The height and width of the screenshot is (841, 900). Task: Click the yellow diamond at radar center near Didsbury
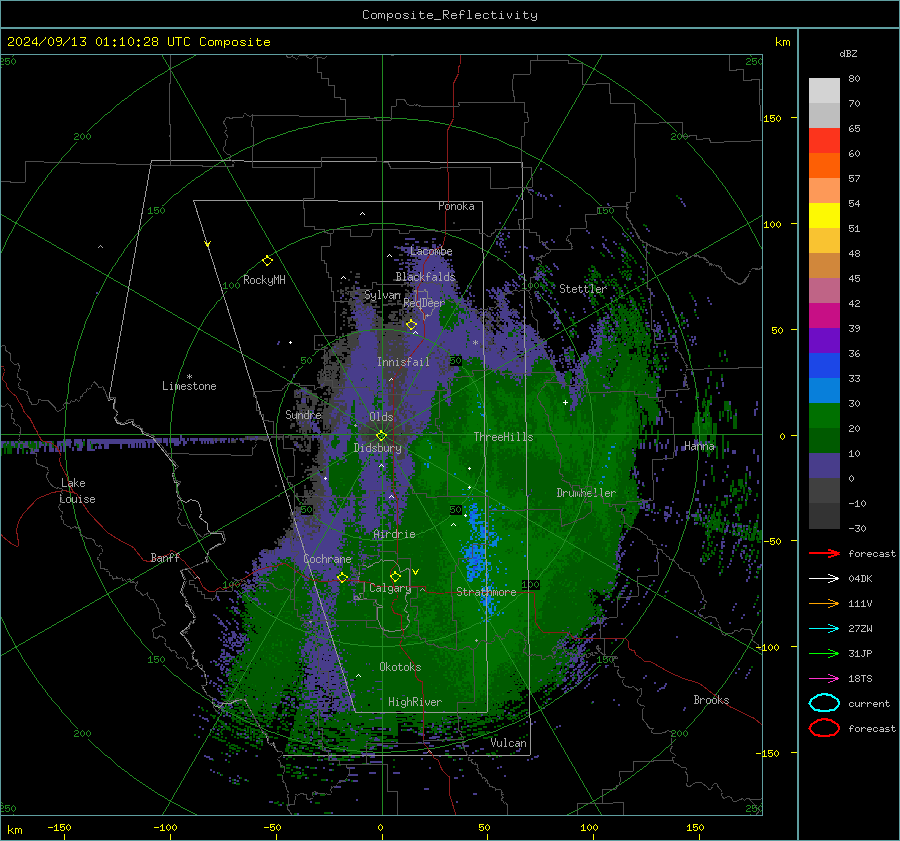tap(381, 436)
